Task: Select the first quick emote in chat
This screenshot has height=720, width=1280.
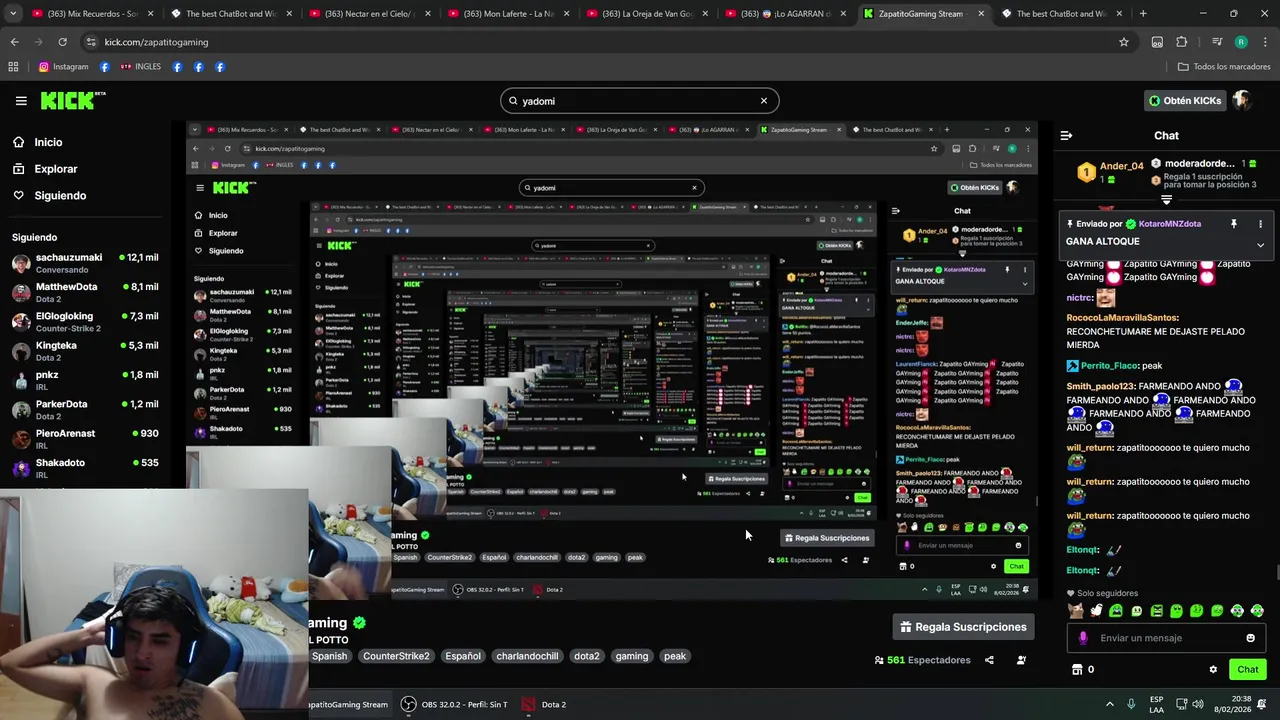Action: (1076, 611)
